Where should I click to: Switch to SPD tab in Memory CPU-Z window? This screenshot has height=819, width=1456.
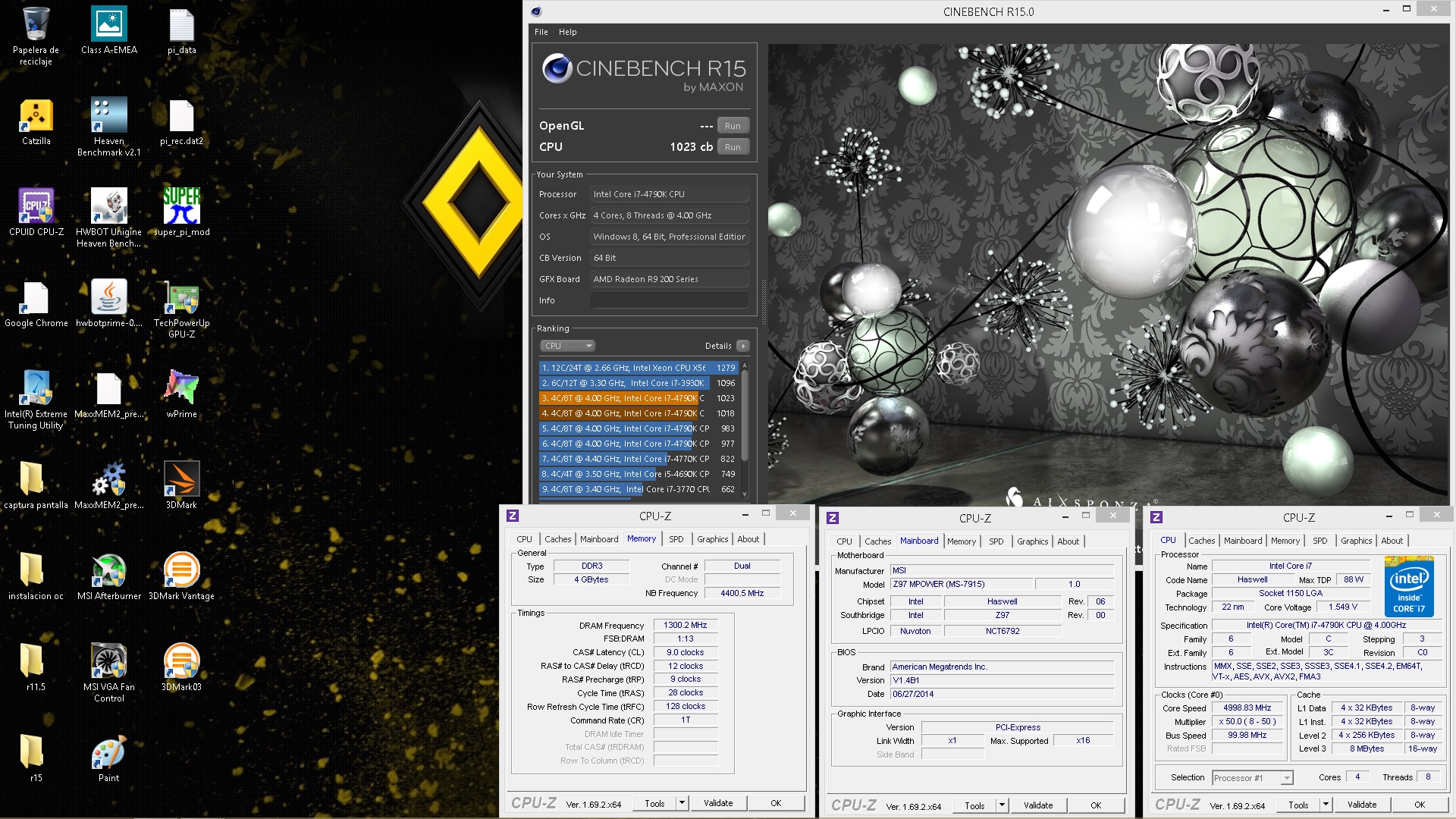click(676, 539)
